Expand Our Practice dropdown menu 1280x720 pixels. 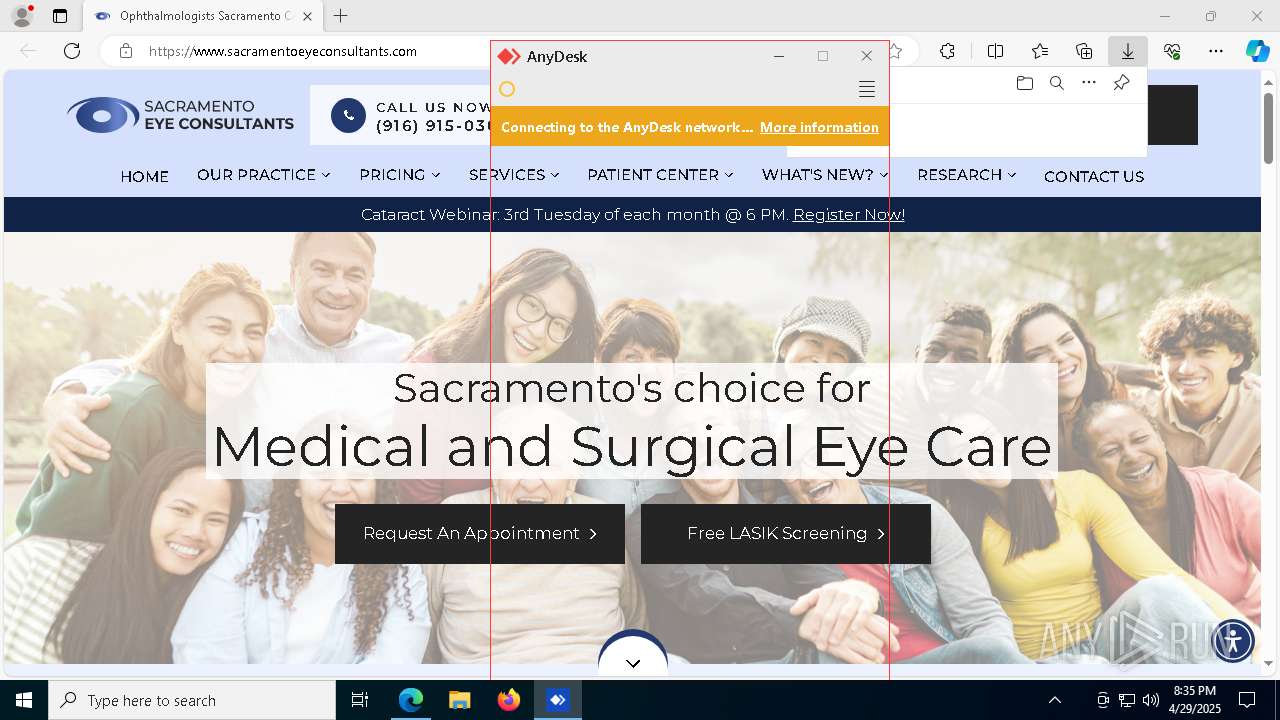[264, 175]
